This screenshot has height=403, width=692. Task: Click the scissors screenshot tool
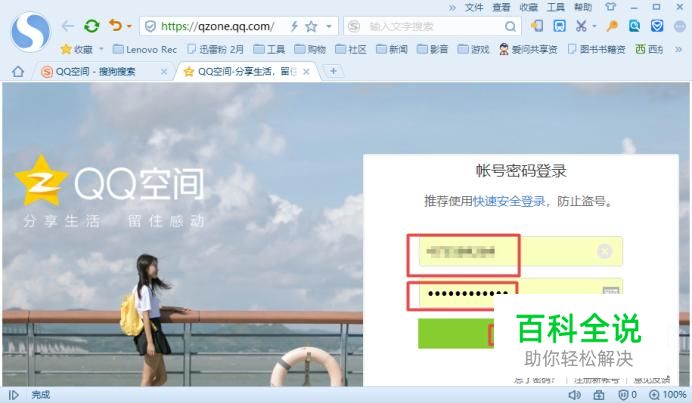point(581,26)
